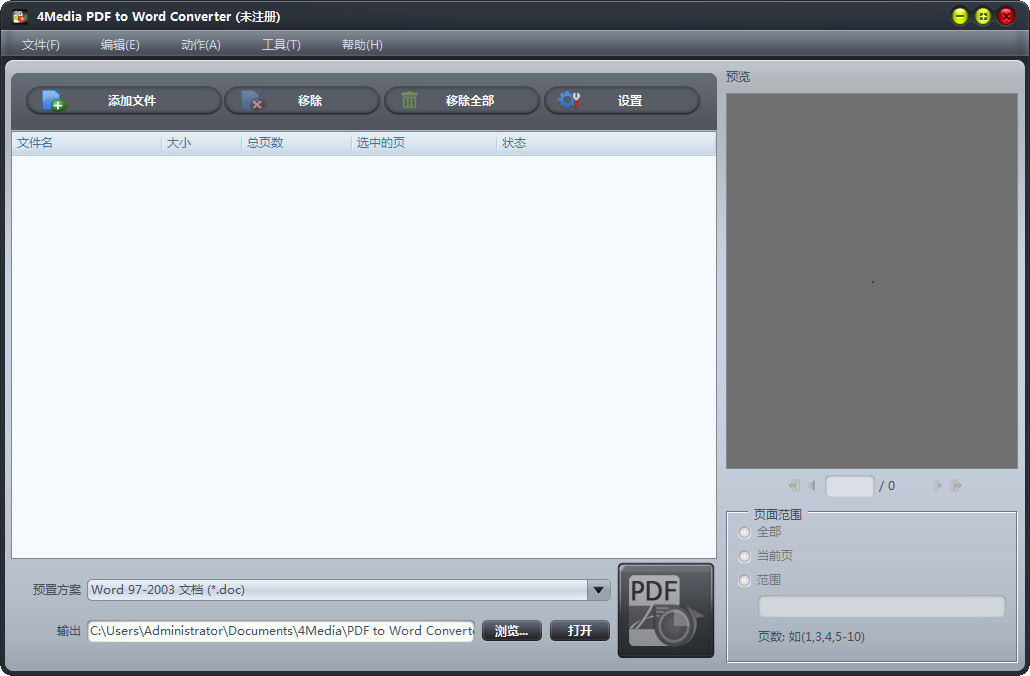Select the Range (范围) radio option

coord(744,581)
